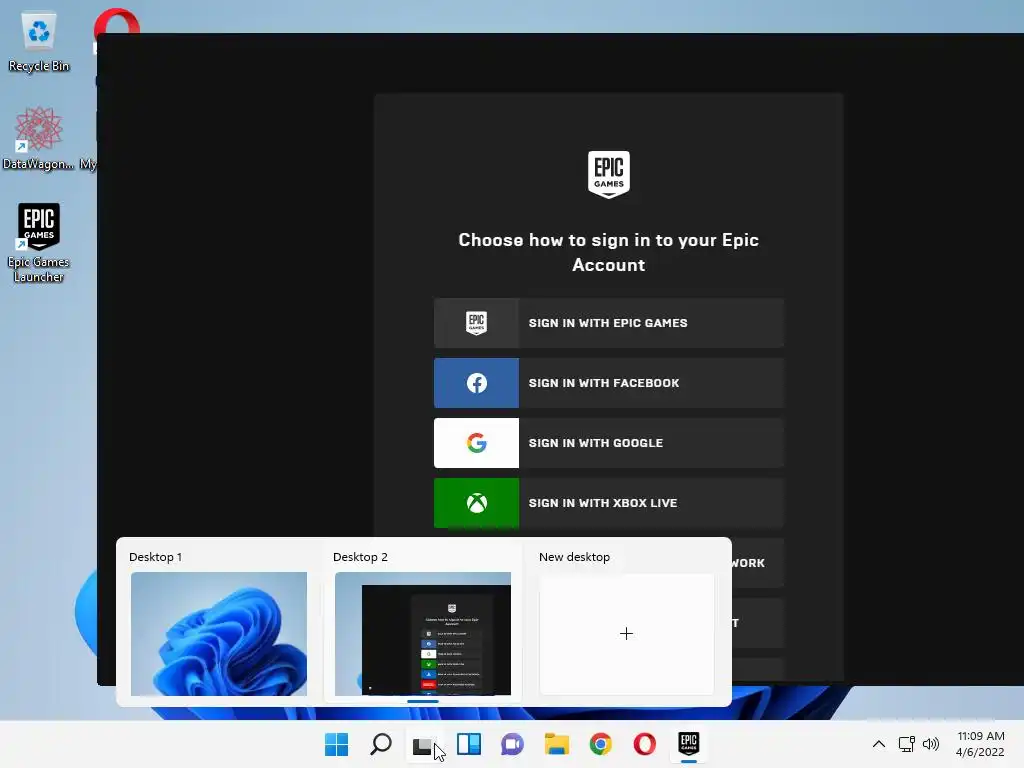Screen dimensions: 1024x768
Task: Click the Xbox logo tile
Action: coord(477,503)
